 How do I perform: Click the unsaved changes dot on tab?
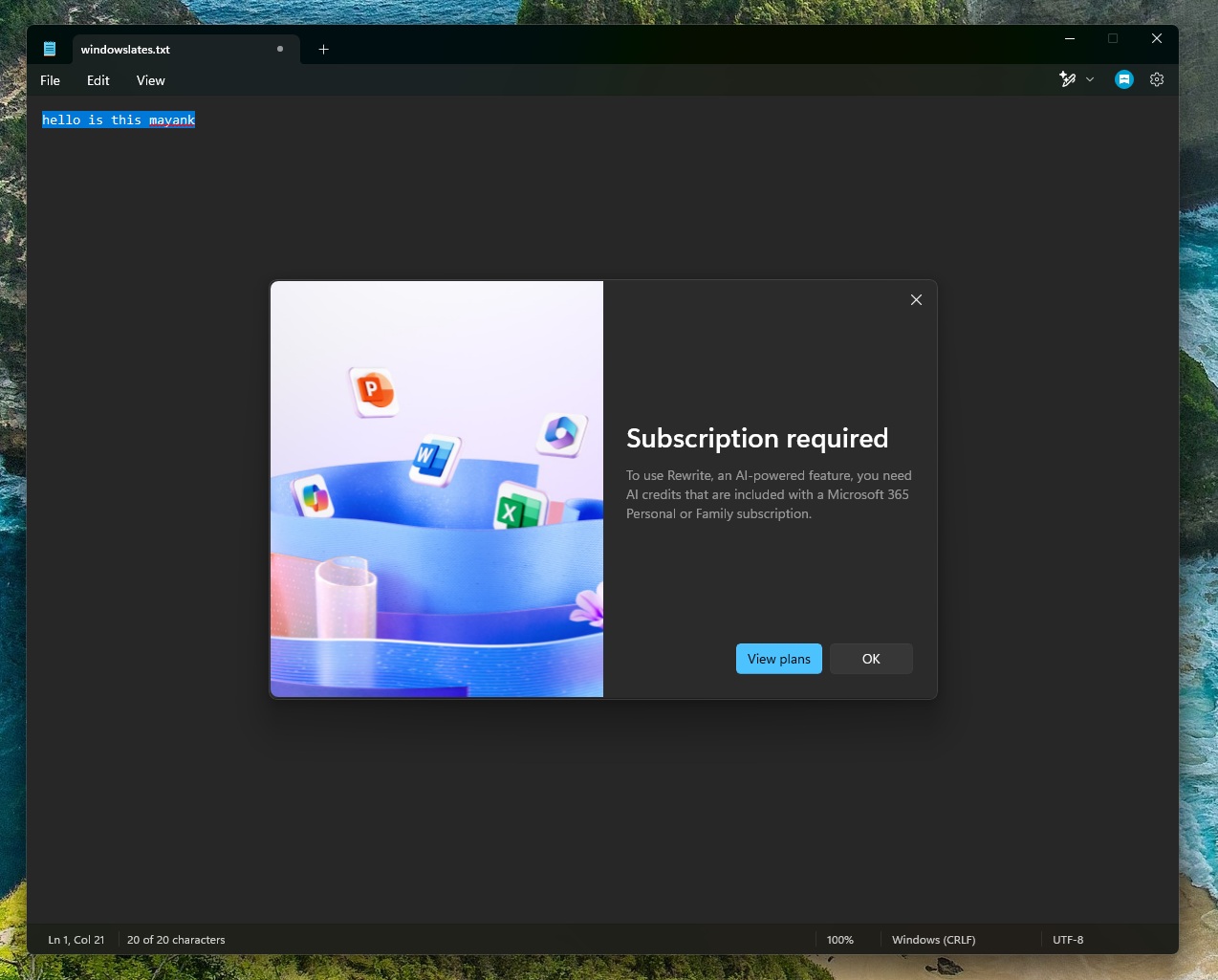click(x=280, y=49)
